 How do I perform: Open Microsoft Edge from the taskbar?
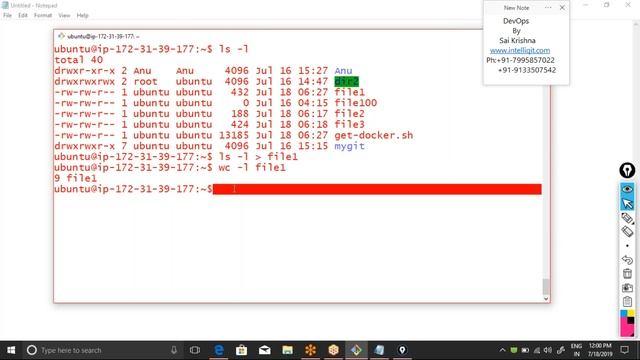219,350
